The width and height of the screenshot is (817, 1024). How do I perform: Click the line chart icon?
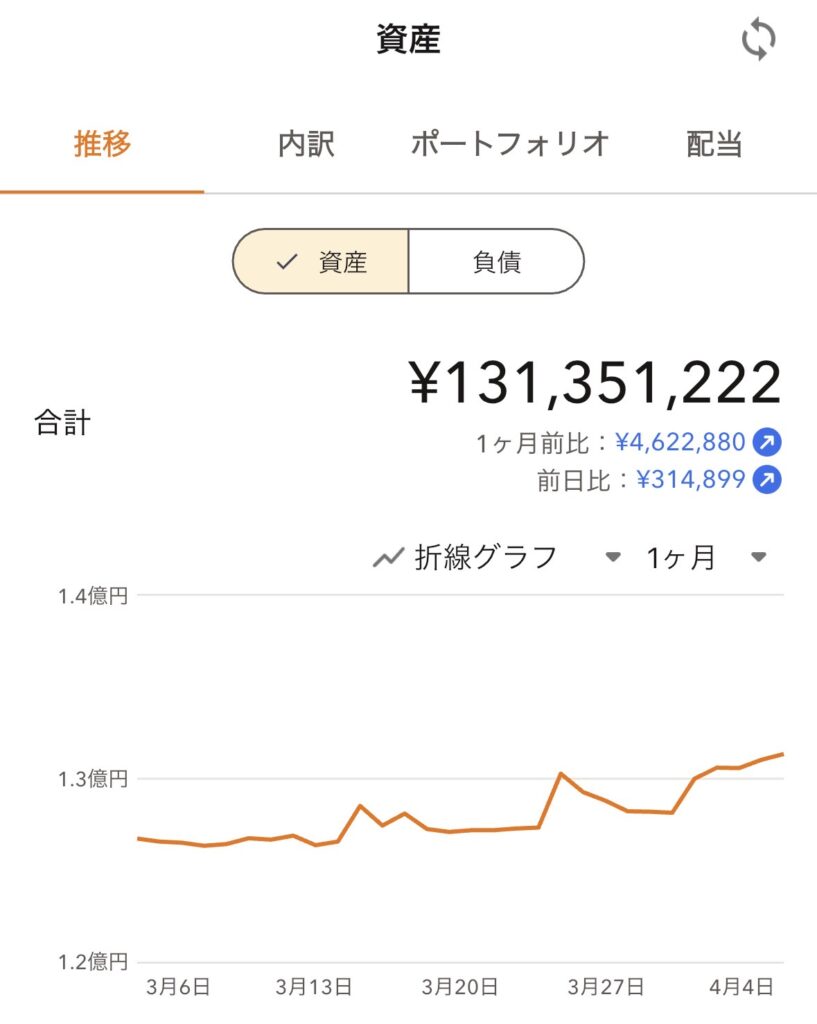pos(388,558)
